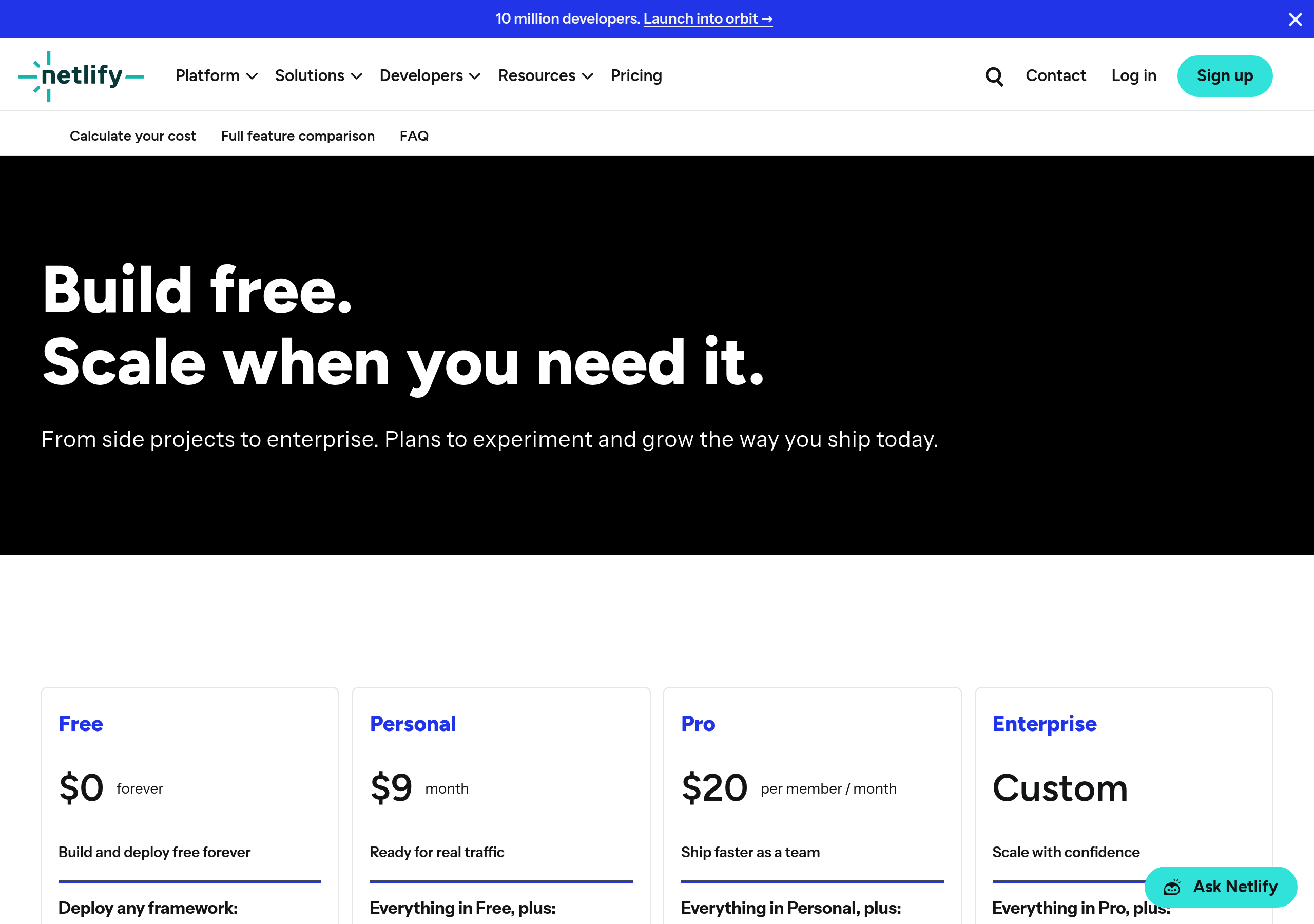Dismiss the announcement banner

pyautogui.click(x=1294, y=19)
